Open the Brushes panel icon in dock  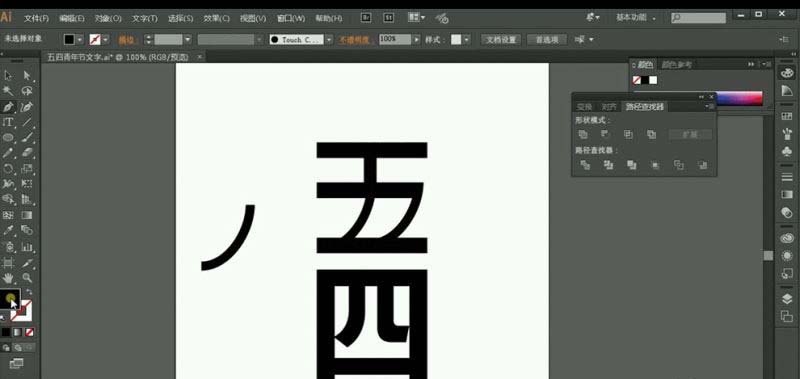pos(787,134)
